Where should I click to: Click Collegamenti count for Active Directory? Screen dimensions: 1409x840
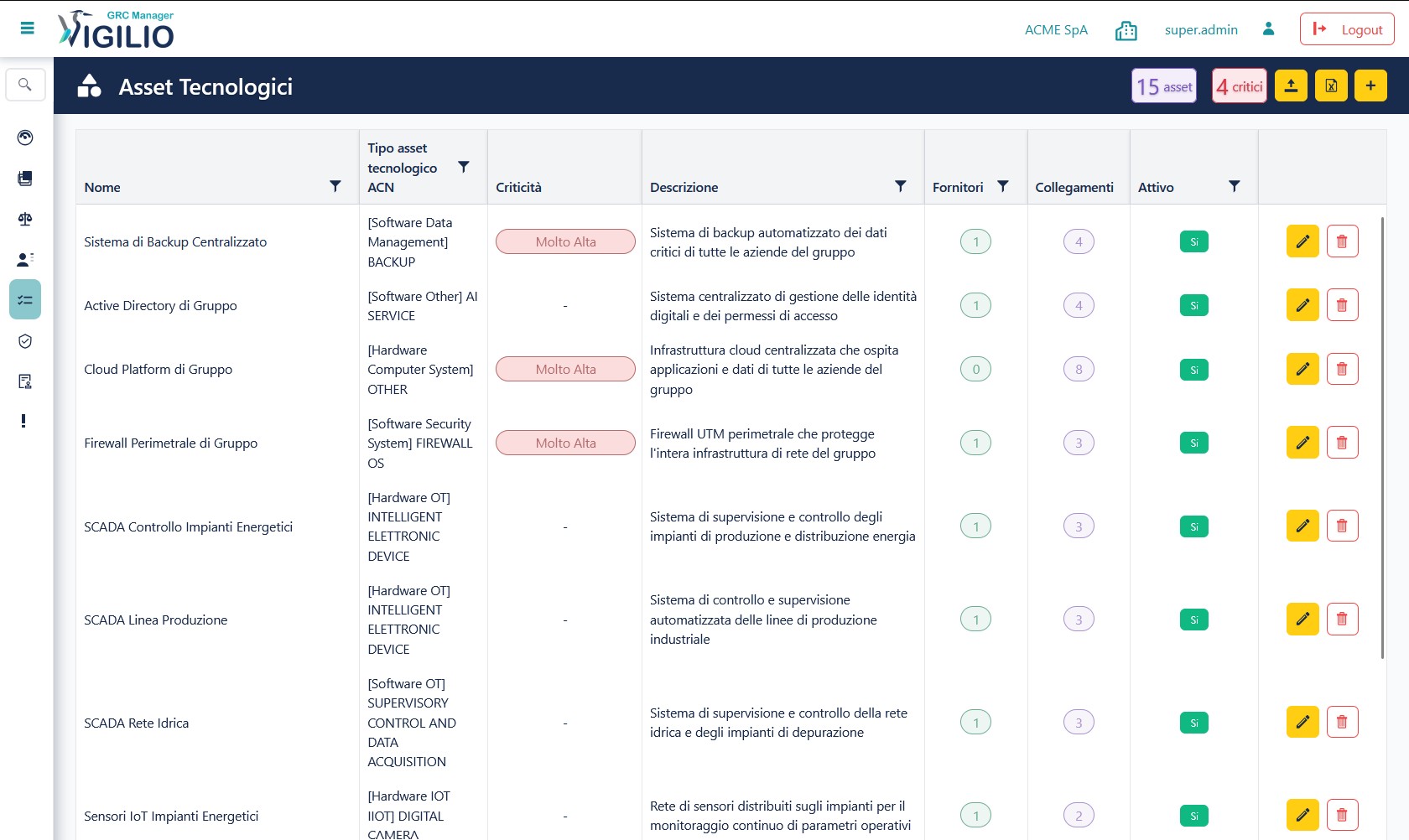pyautogui.click(x=1079, y=305)
